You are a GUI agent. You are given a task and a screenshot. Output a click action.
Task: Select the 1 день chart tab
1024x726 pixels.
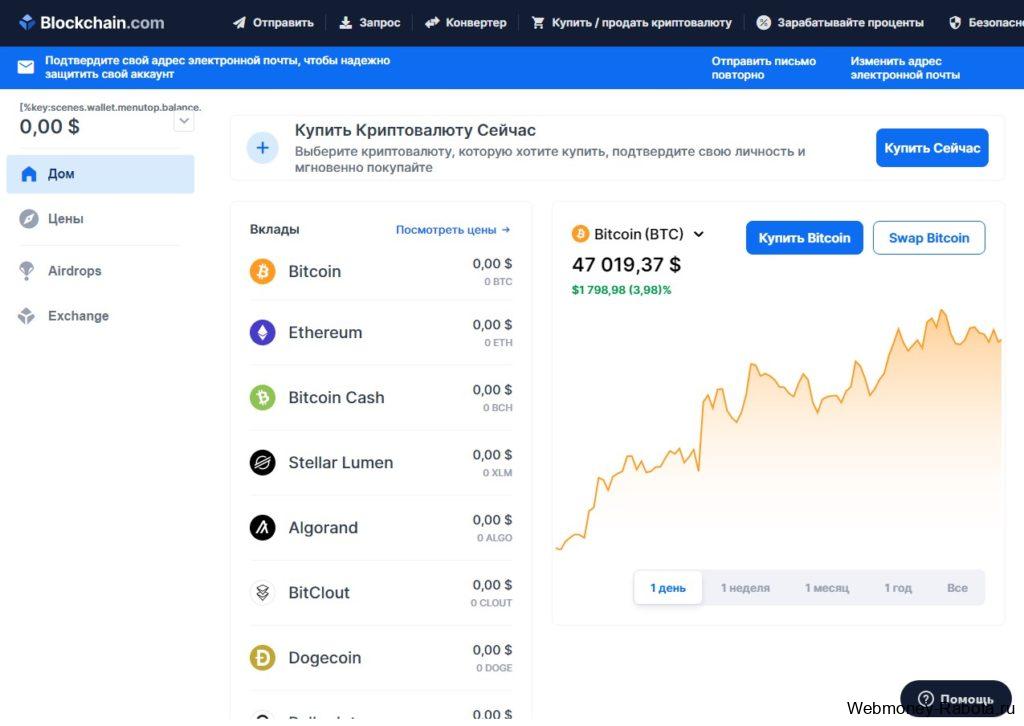click(x=668, y=588)
